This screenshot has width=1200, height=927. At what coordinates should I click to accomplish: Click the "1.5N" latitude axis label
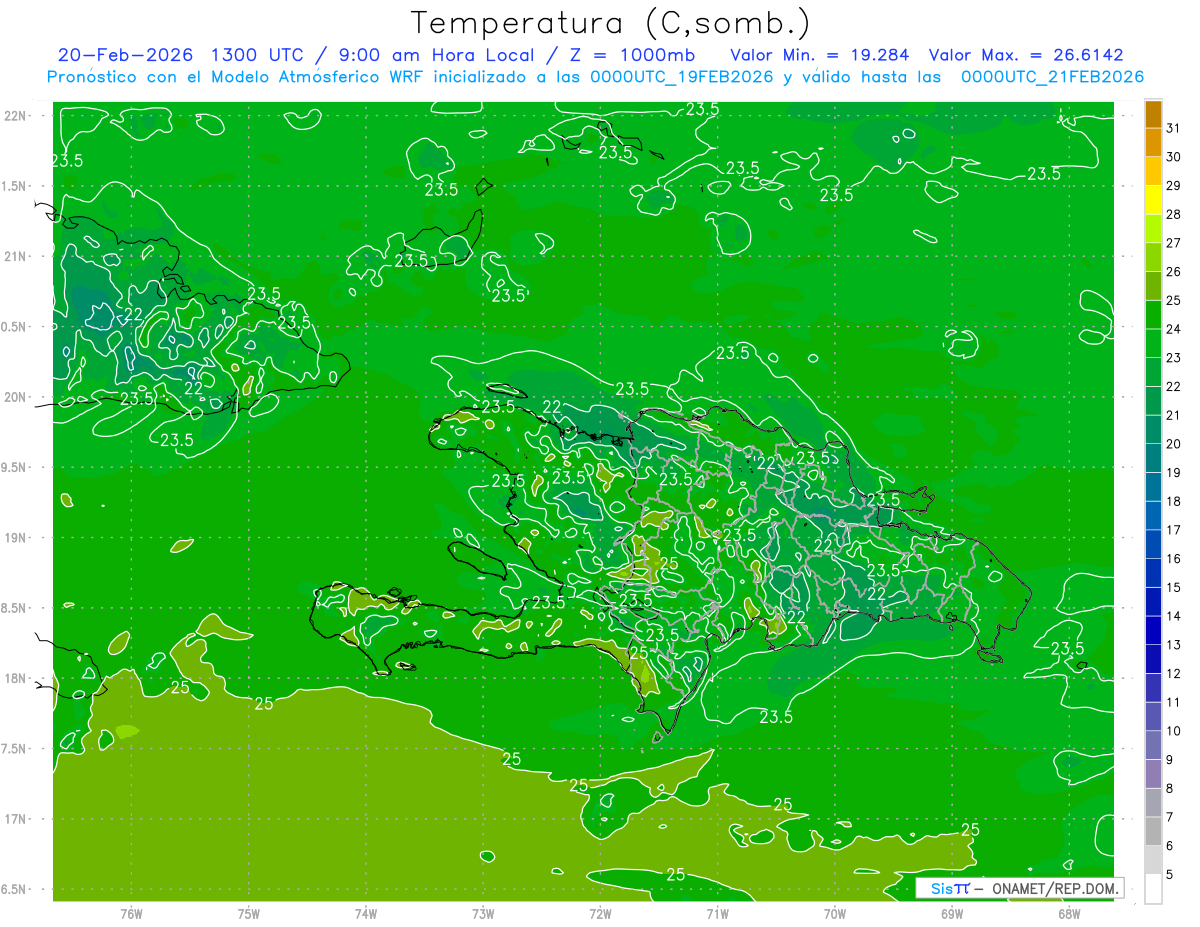16,186
